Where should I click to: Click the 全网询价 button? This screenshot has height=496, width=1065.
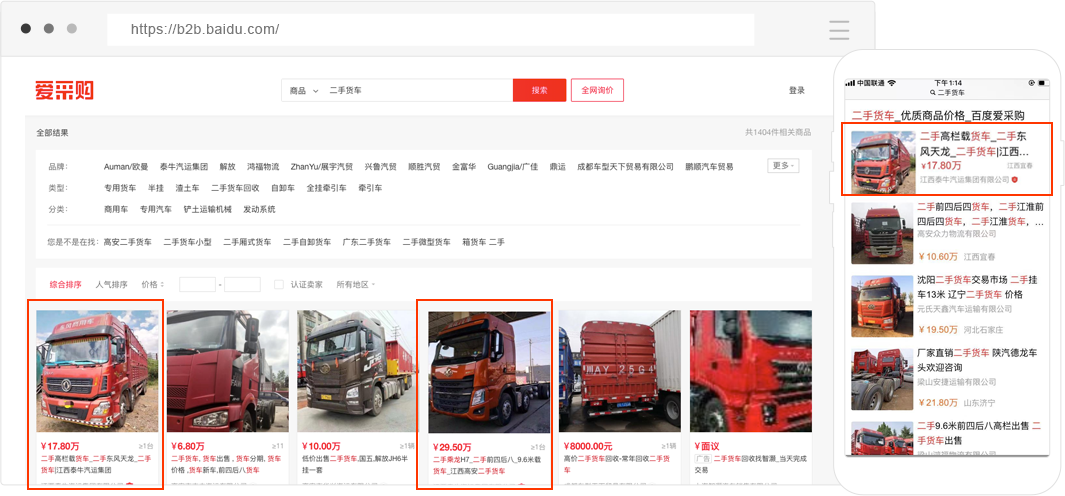point(597,91)
